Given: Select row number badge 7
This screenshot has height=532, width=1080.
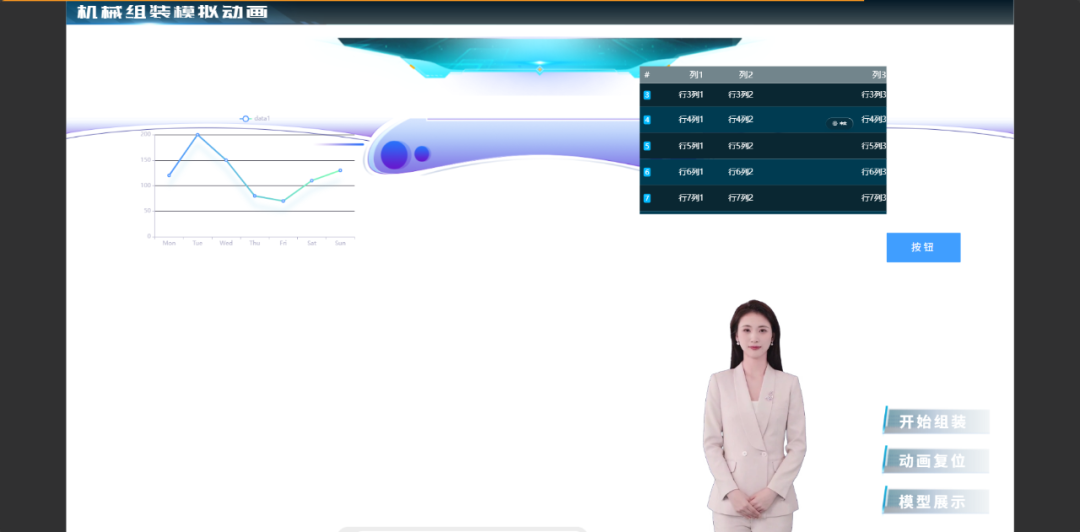Looking at the screenshot, I should (x=647, y=198).
